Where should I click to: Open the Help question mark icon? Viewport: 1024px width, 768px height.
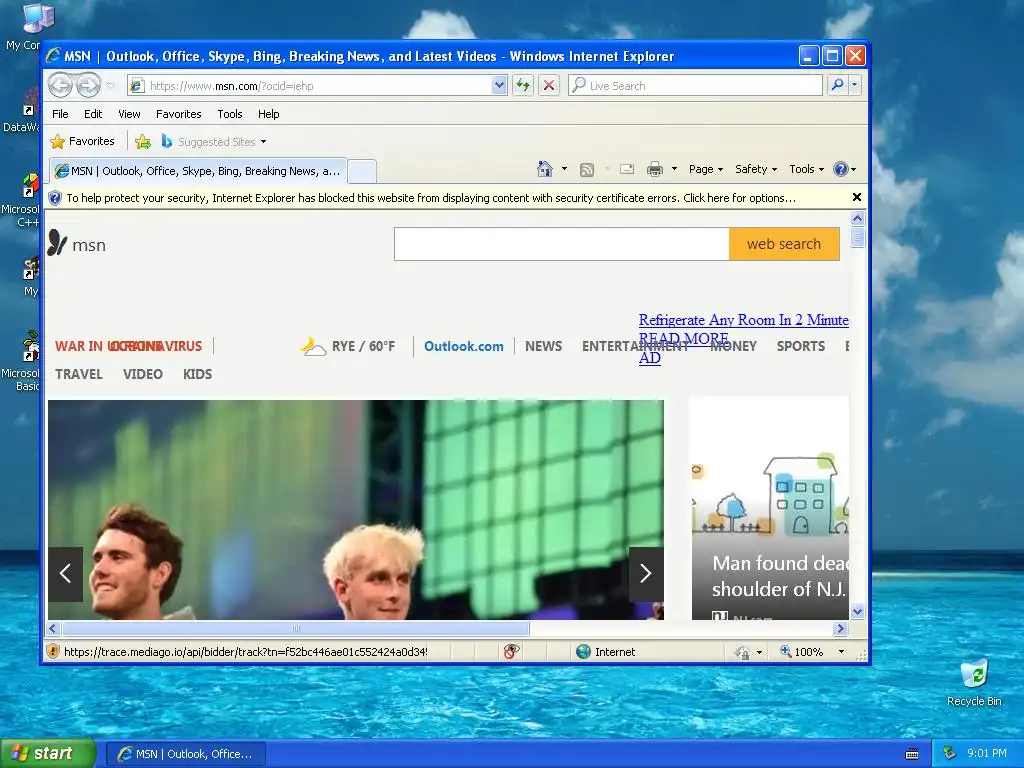tap(840, 169)
